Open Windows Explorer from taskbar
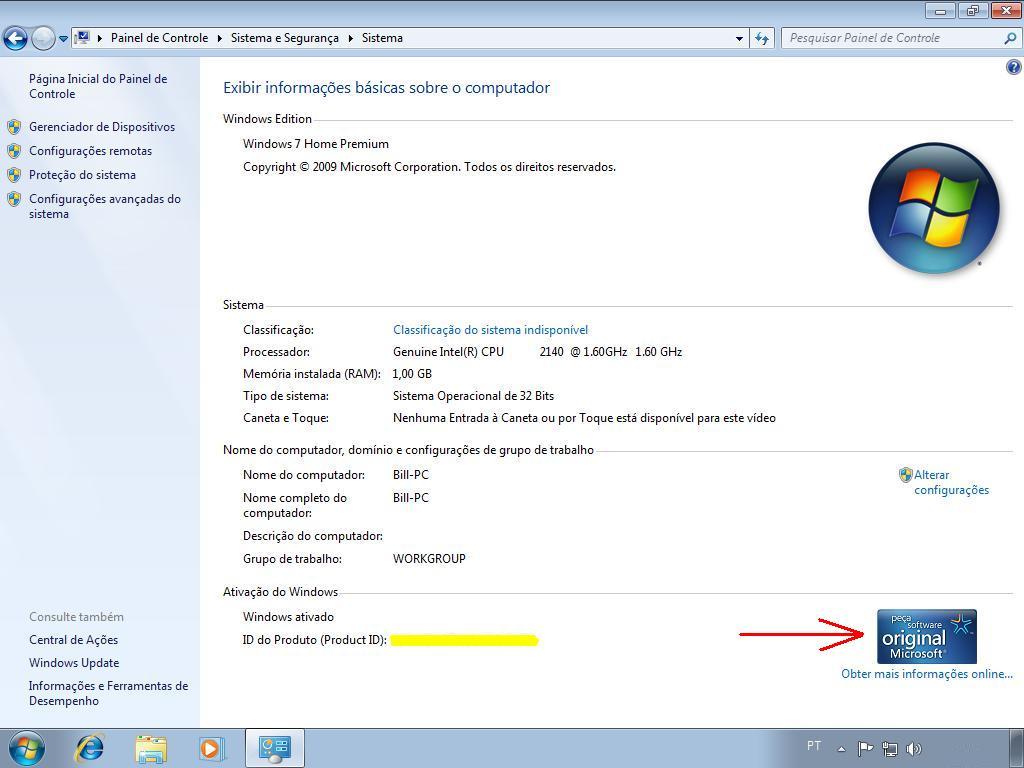 [x=151, y=749]
